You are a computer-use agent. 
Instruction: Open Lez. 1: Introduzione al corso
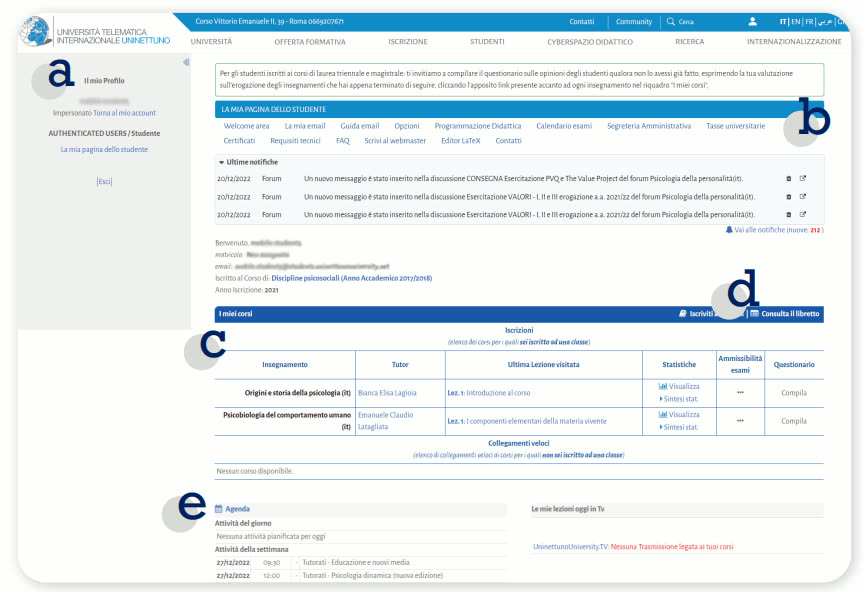point(489,393)
